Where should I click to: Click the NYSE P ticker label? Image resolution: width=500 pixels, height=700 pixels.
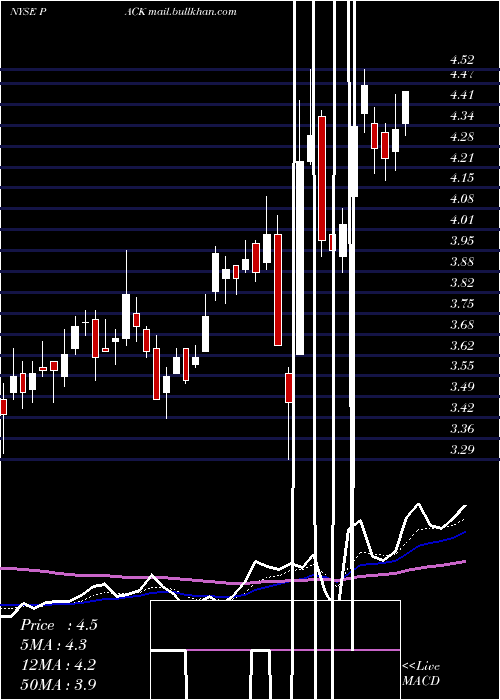[x=29, y=12]
